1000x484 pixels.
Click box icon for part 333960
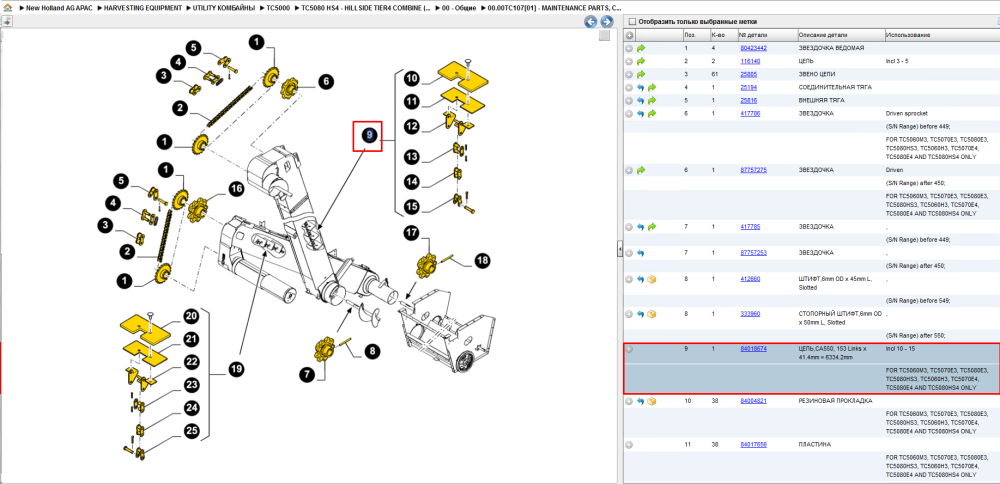point(652,314)
